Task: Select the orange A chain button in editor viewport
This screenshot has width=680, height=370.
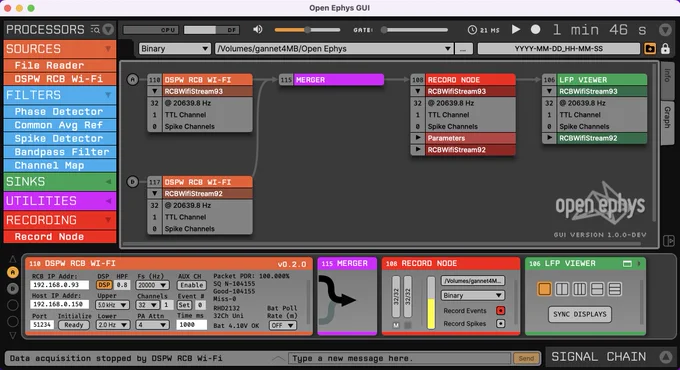Action: click(13, 272)
